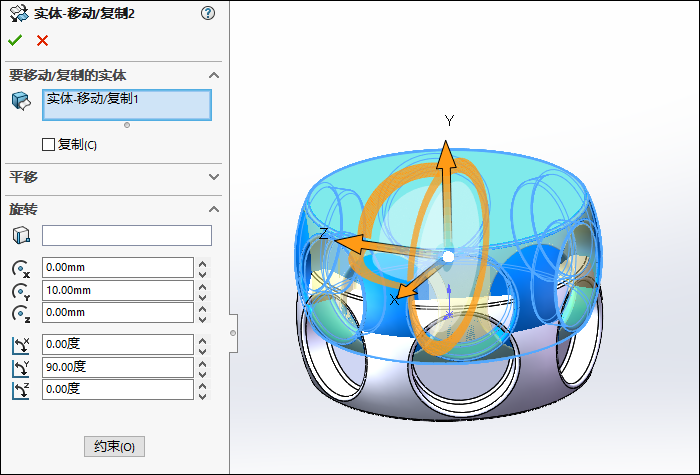
Task: Collapse the 要移动/复制的实体 section
Action: (214, 75)
